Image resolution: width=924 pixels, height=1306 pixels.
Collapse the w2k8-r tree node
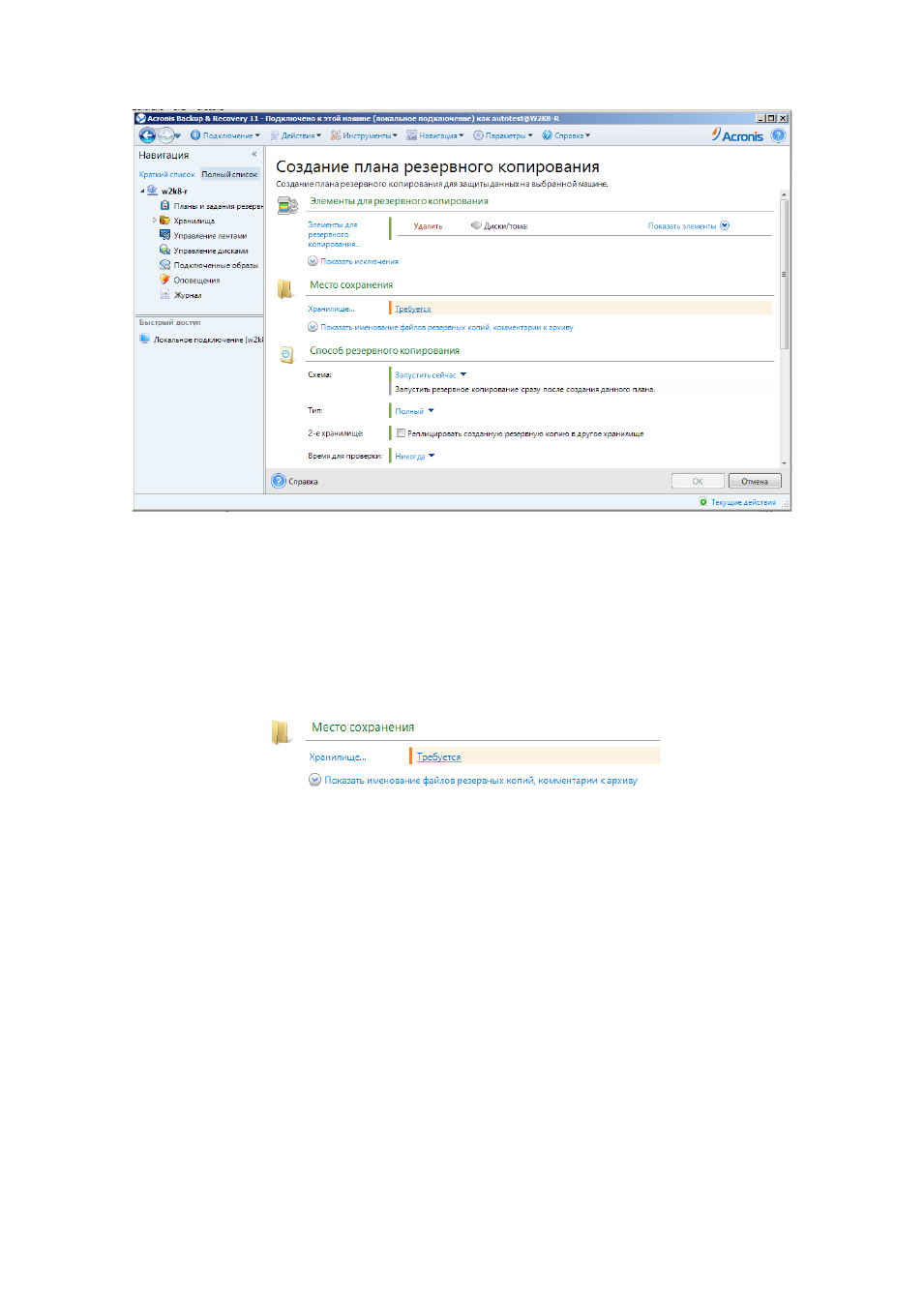tap(142, 191)
